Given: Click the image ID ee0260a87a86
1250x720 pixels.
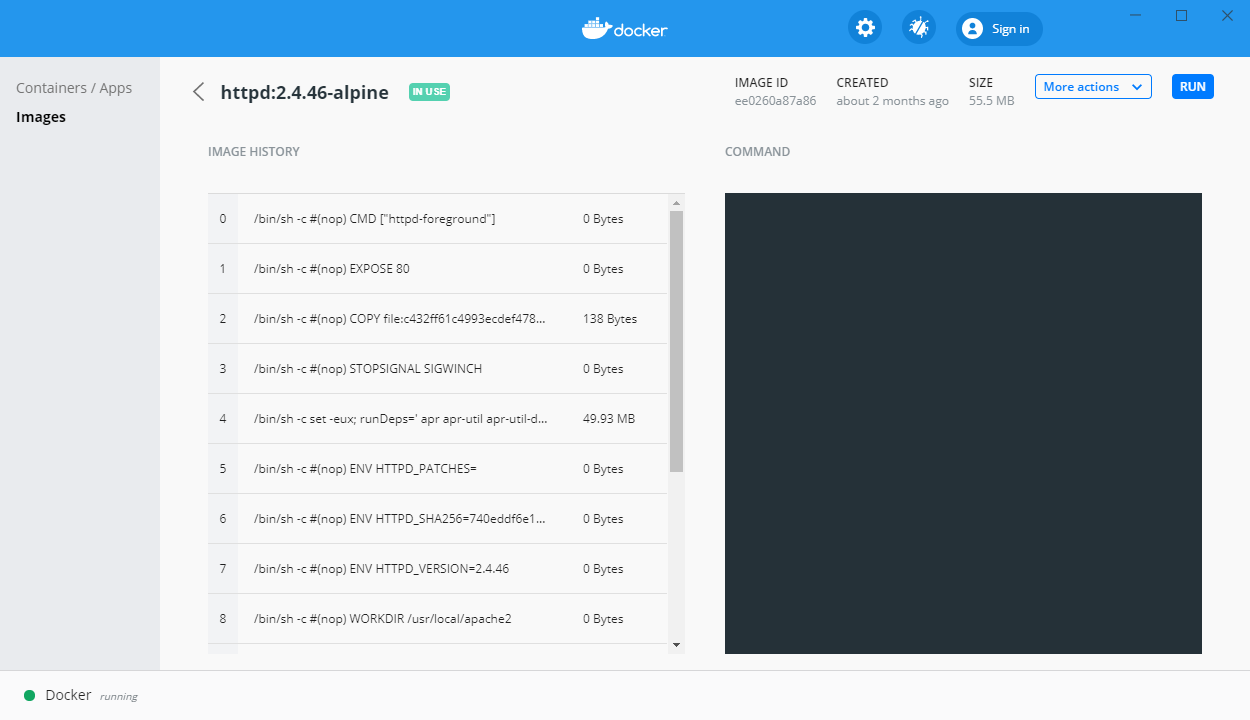Looking at the screenshot, I should [775, 101].
